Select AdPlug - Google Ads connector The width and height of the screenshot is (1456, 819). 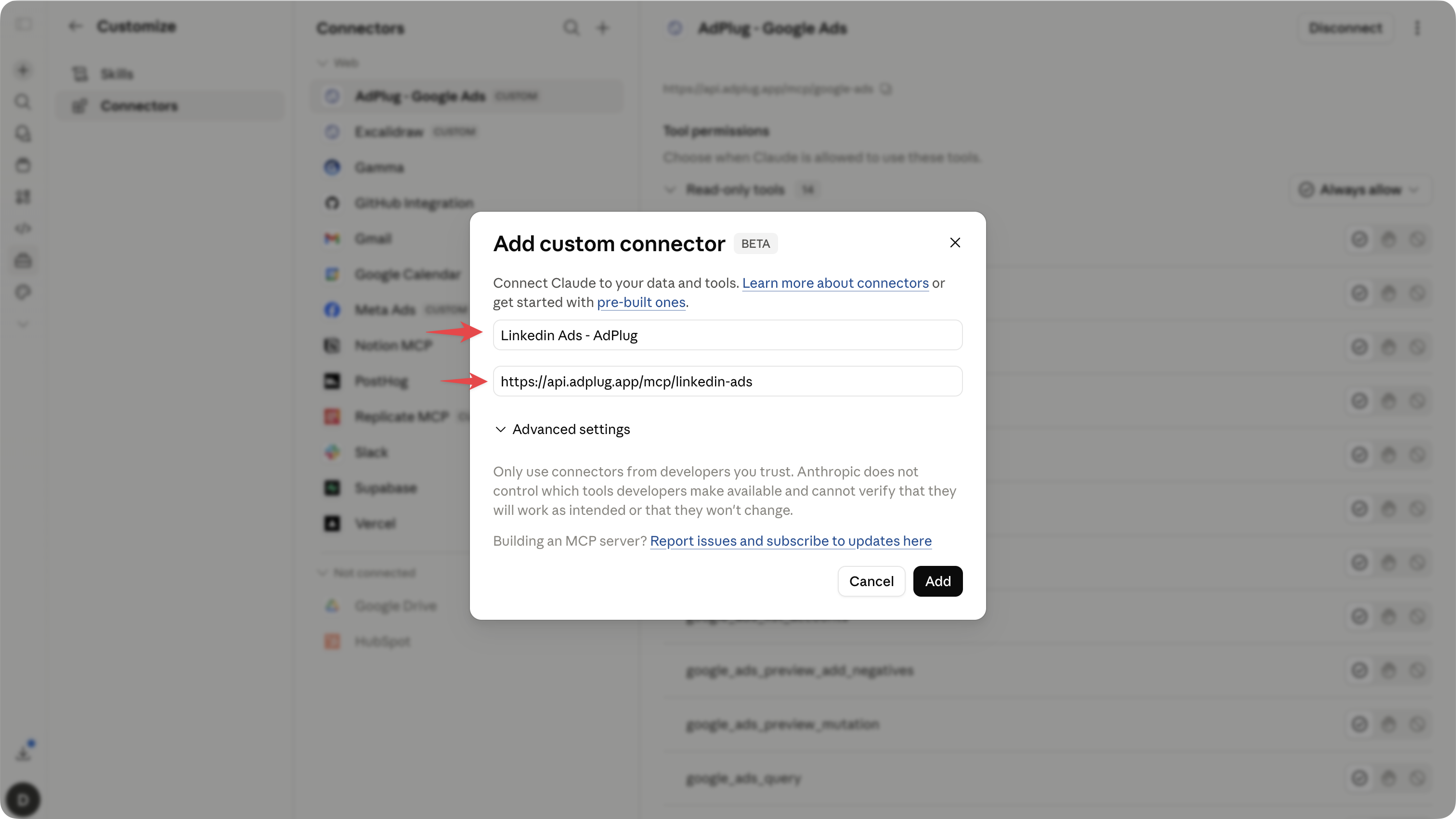click(x=467, y=96)
